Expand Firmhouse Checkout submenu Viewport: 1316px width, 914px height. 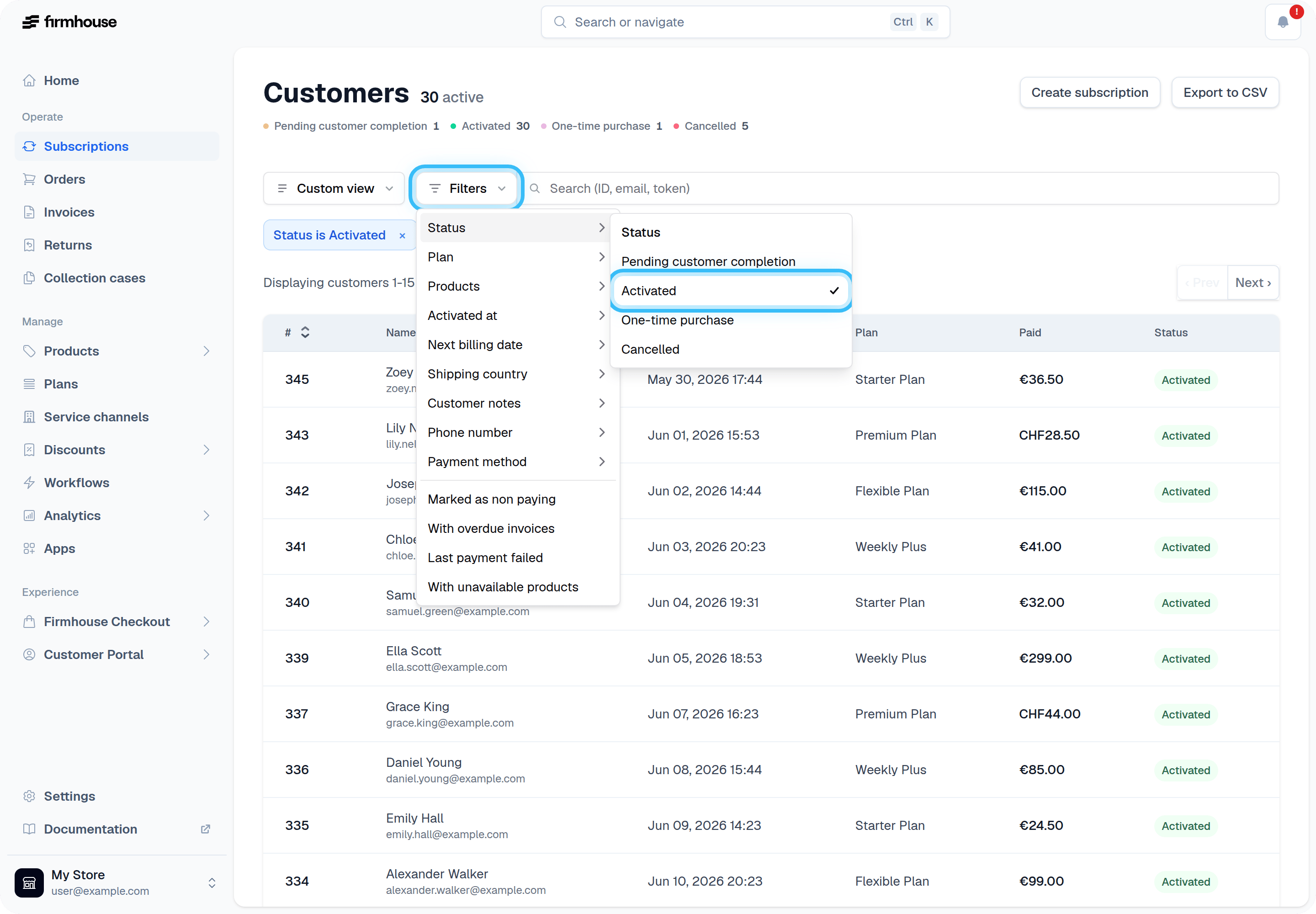[x=206, y=622]
